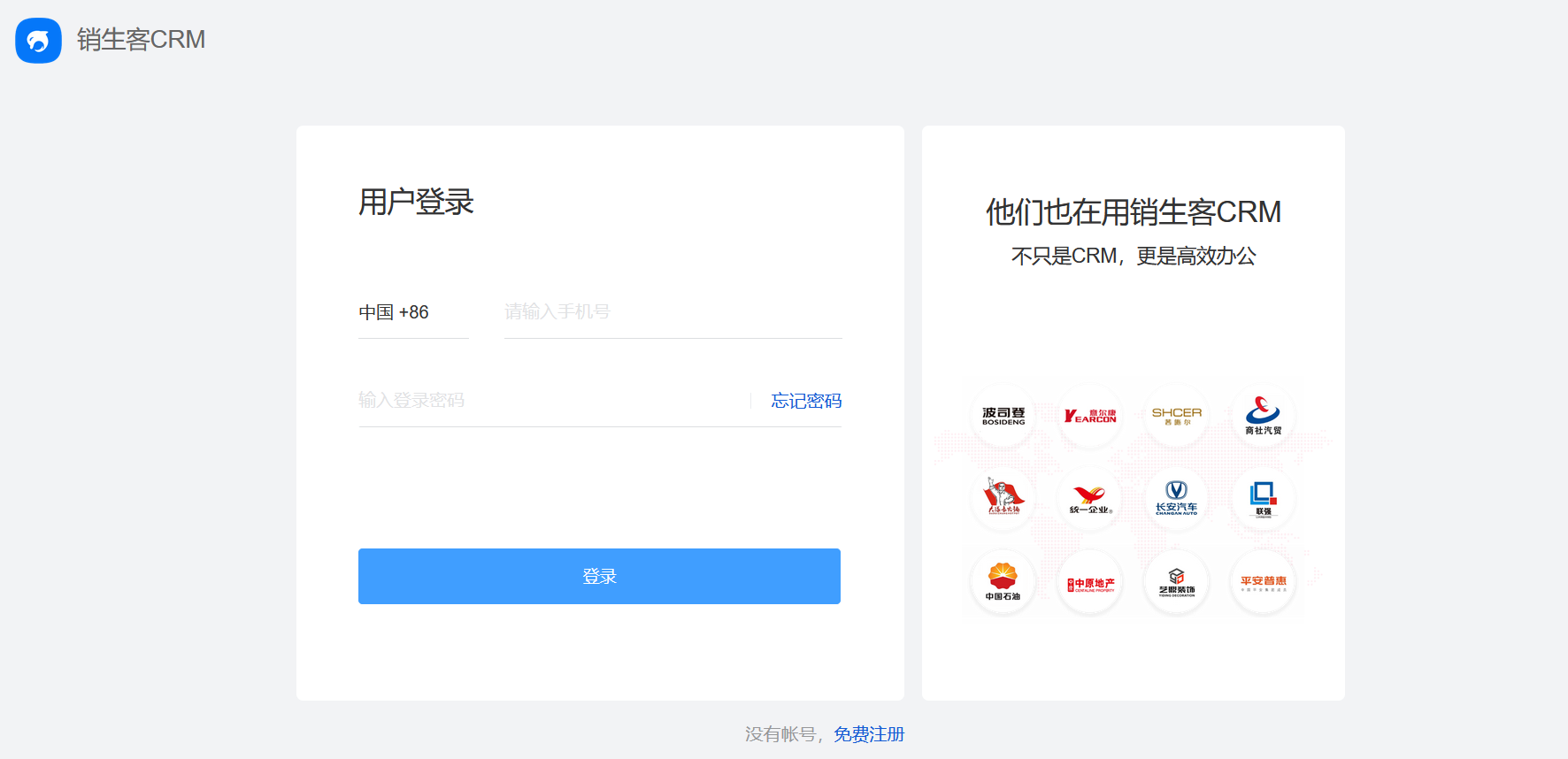The width and height of the screenshot is (1568, 759).
Task: Click the 长安汽车 Changan Auto logo
Action: (1177, 499)
